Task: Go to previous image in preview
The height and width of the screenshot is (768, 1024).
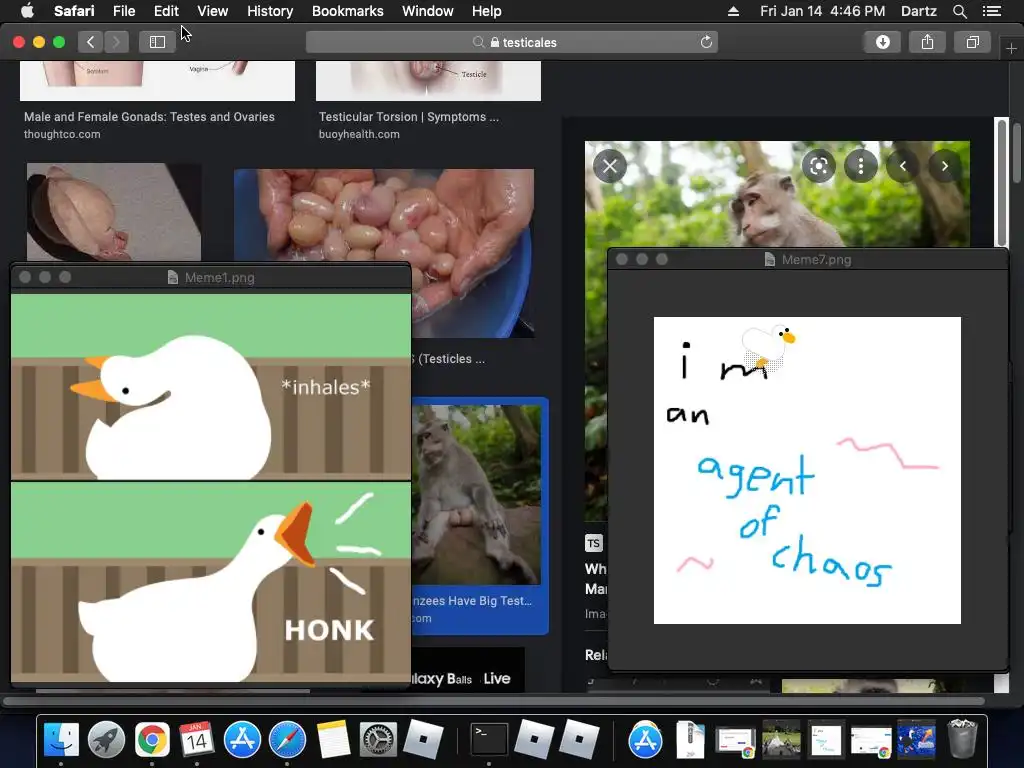Action: click(903, 166)
